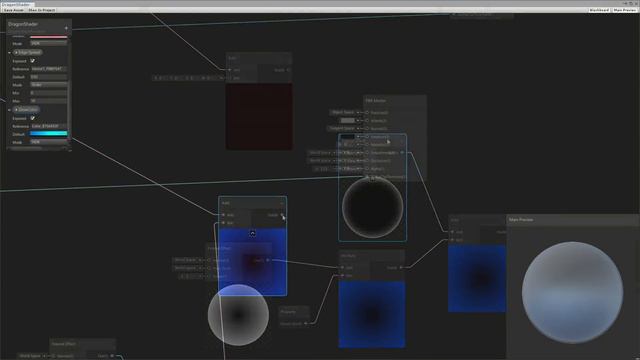Click the Main Preview sphere
This screenshot has height=360, width=640.
pos(572,292)
